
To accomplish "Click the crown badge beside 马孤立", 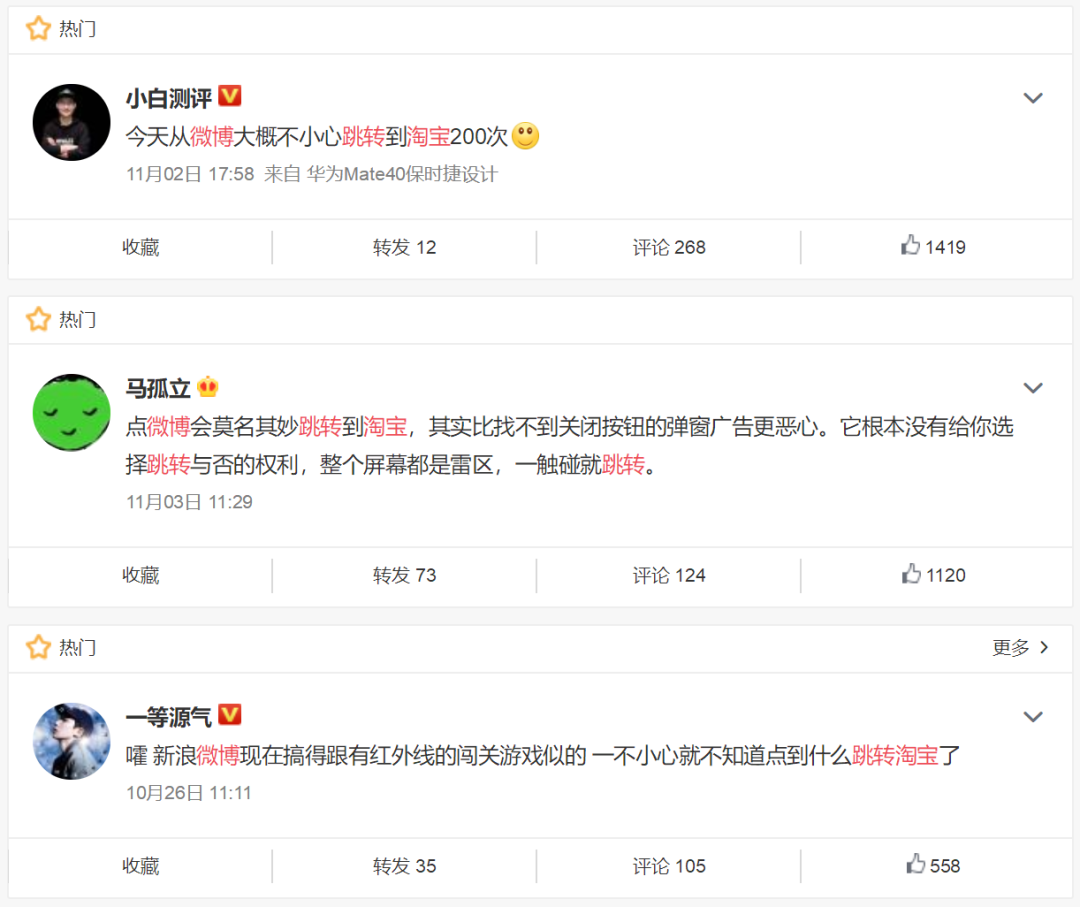I will [207, 387].
